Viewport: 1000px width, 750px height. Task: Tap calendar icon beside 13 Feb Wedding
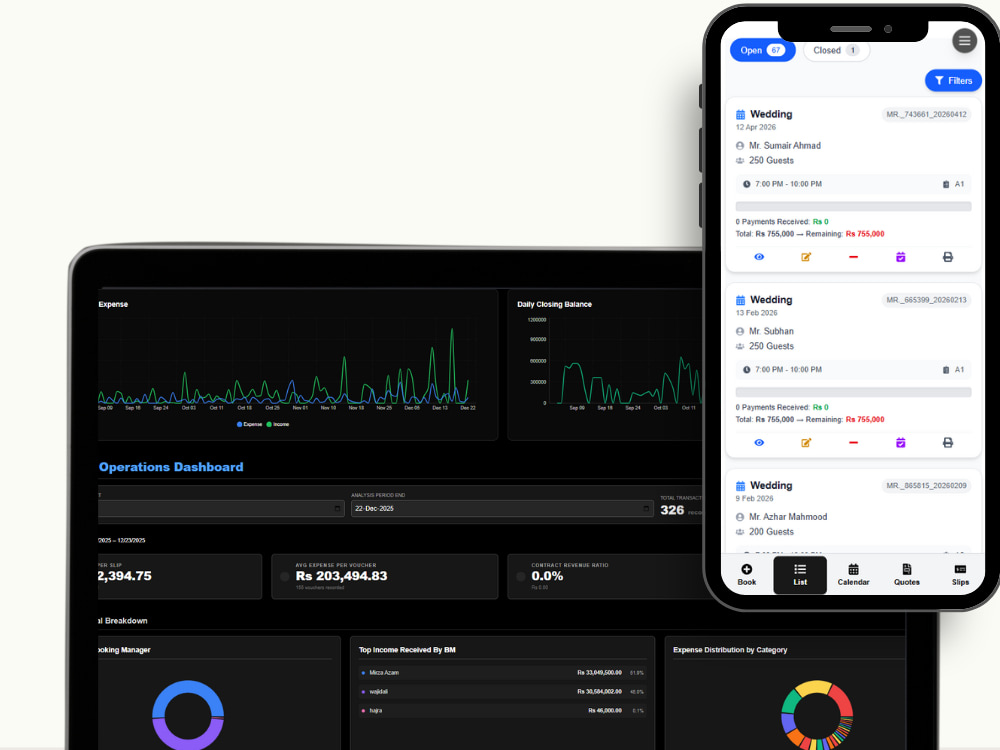pos(740,300)
